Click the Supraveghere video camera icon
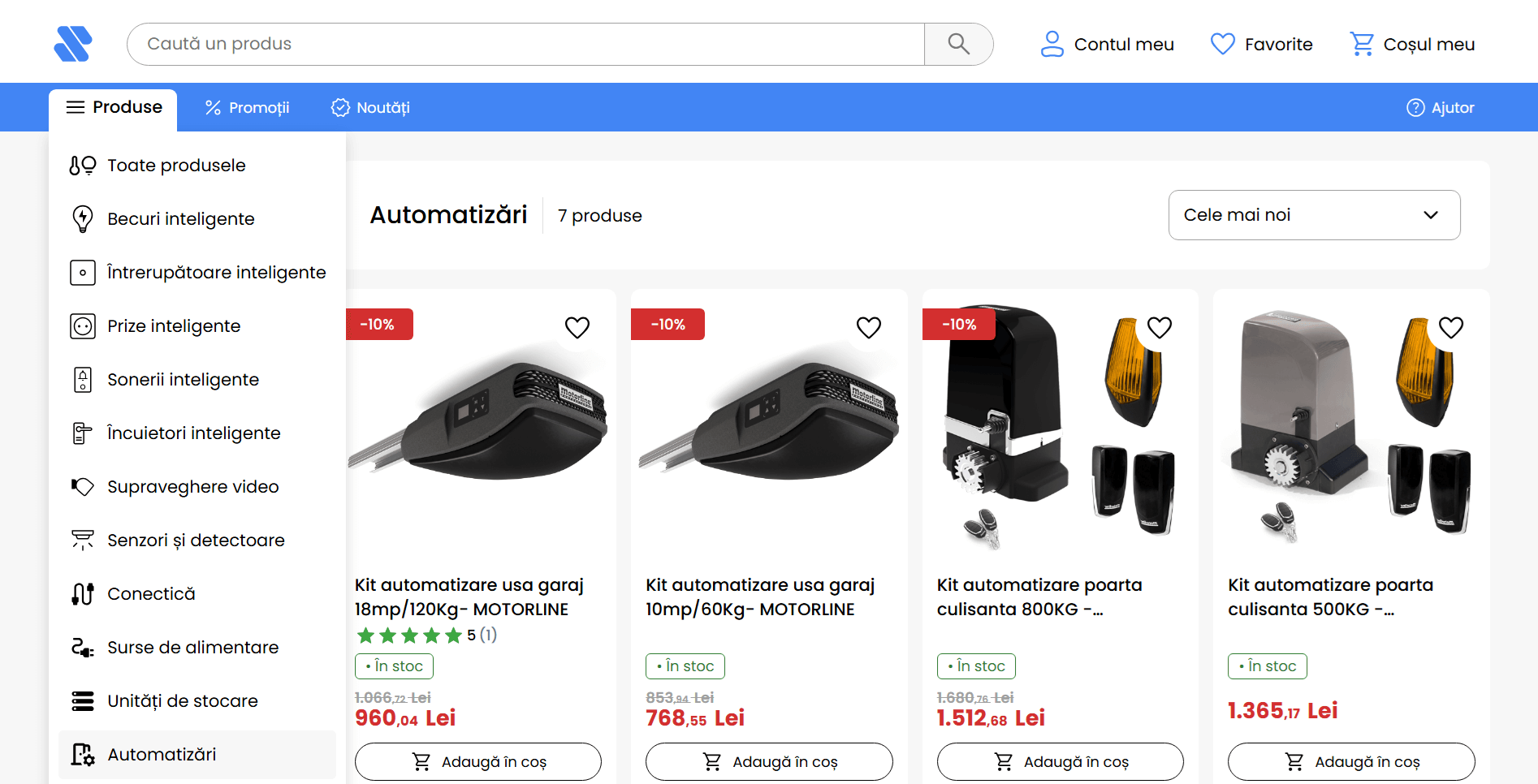Viewport: 1538px width, 784px height. point(83,487)
